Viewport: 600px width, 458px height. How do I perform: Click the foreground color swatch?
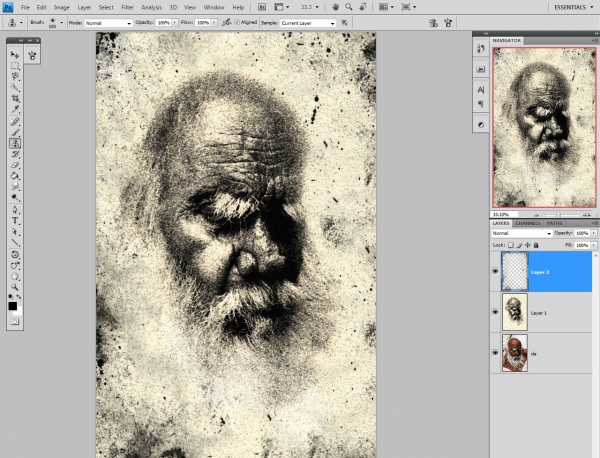[x=13, y=306]
